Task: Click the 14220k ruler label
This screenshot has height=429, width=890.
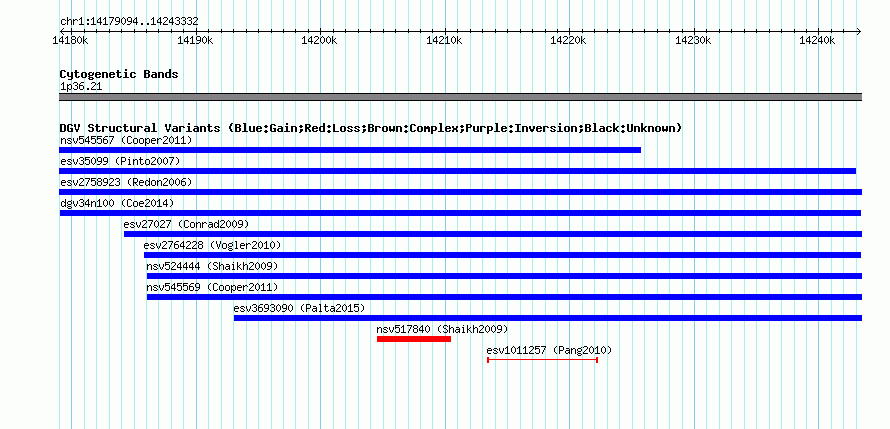Action: [x=568, y=40]
